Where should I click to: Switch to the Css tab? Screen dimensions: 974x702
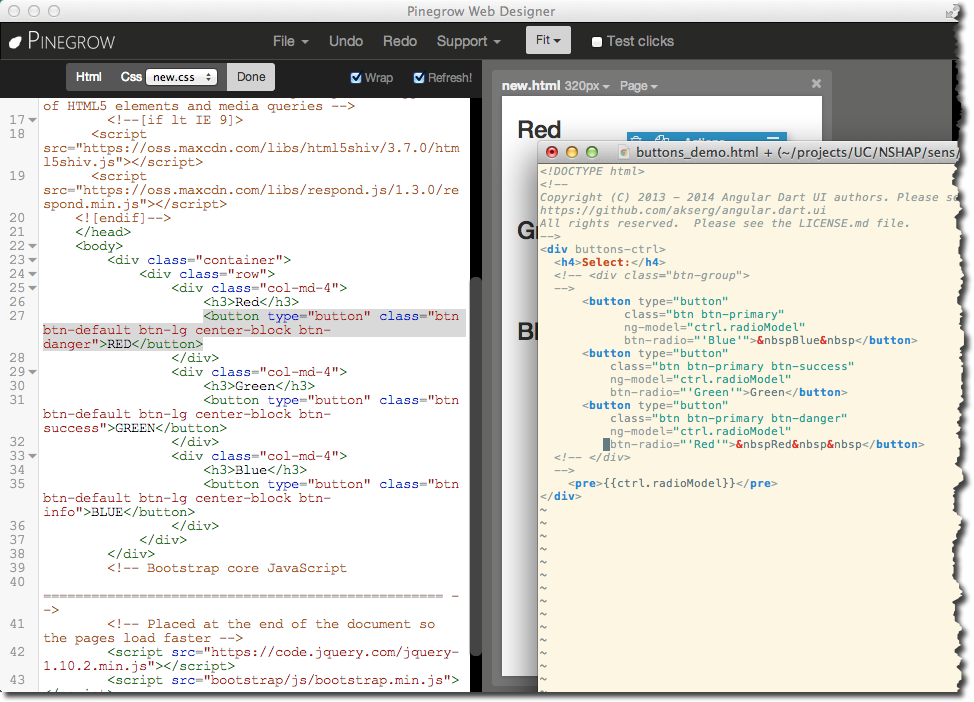[x=130, y=77]
